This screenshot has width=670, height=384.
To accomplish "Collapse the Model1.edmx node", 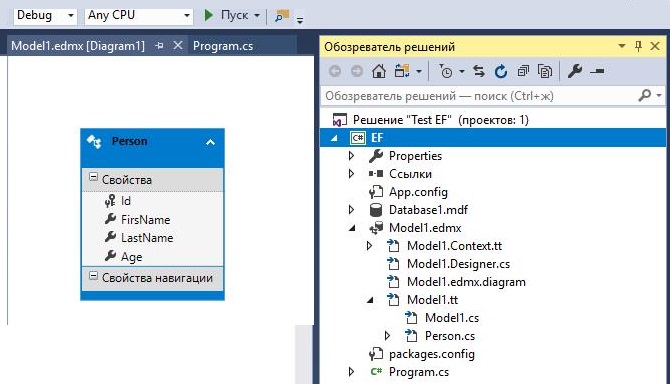I will click(x=352, y=228).
